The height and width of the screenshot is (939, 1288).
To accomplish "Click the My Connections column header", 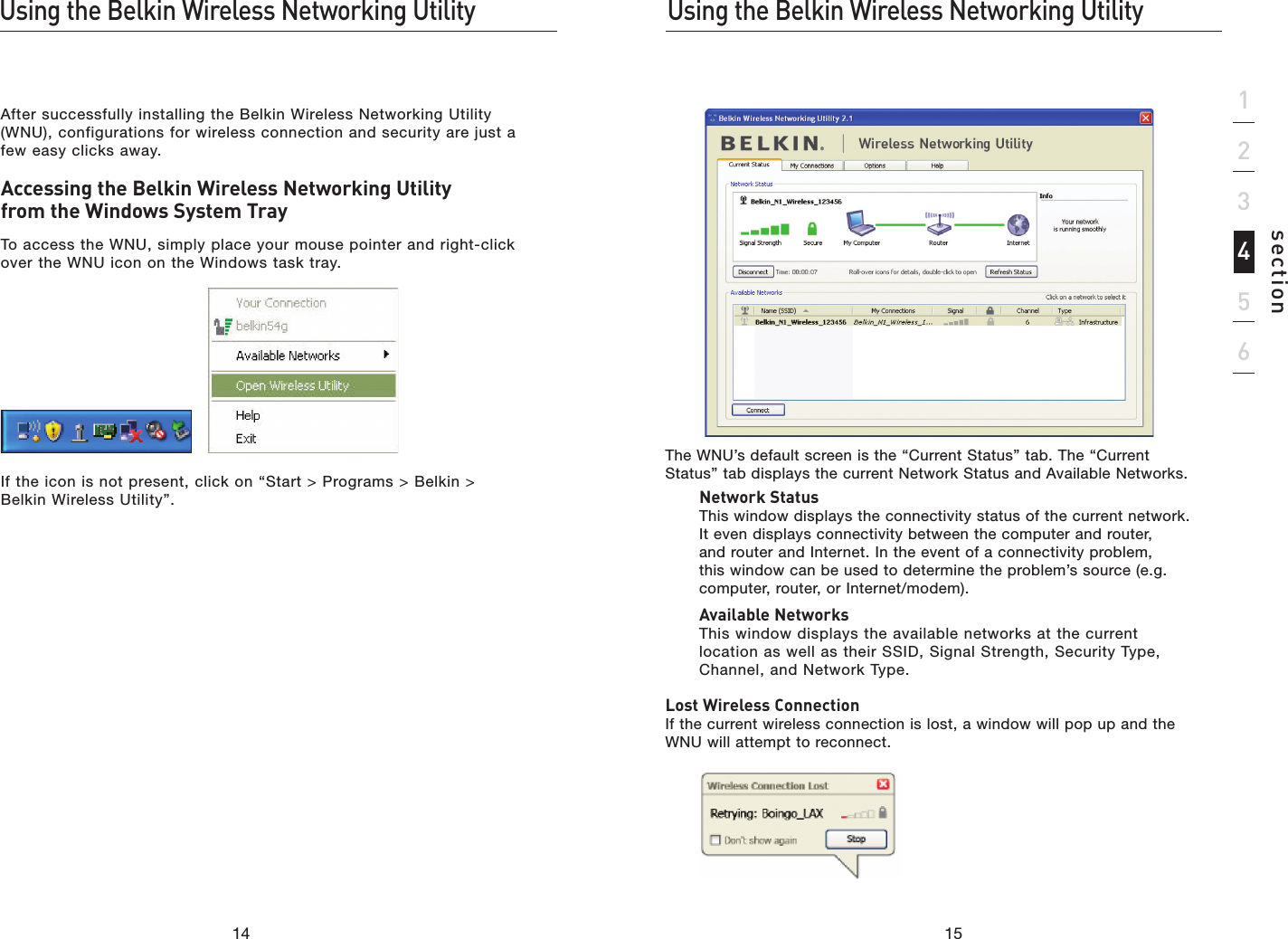I will [x=893, y=310].
